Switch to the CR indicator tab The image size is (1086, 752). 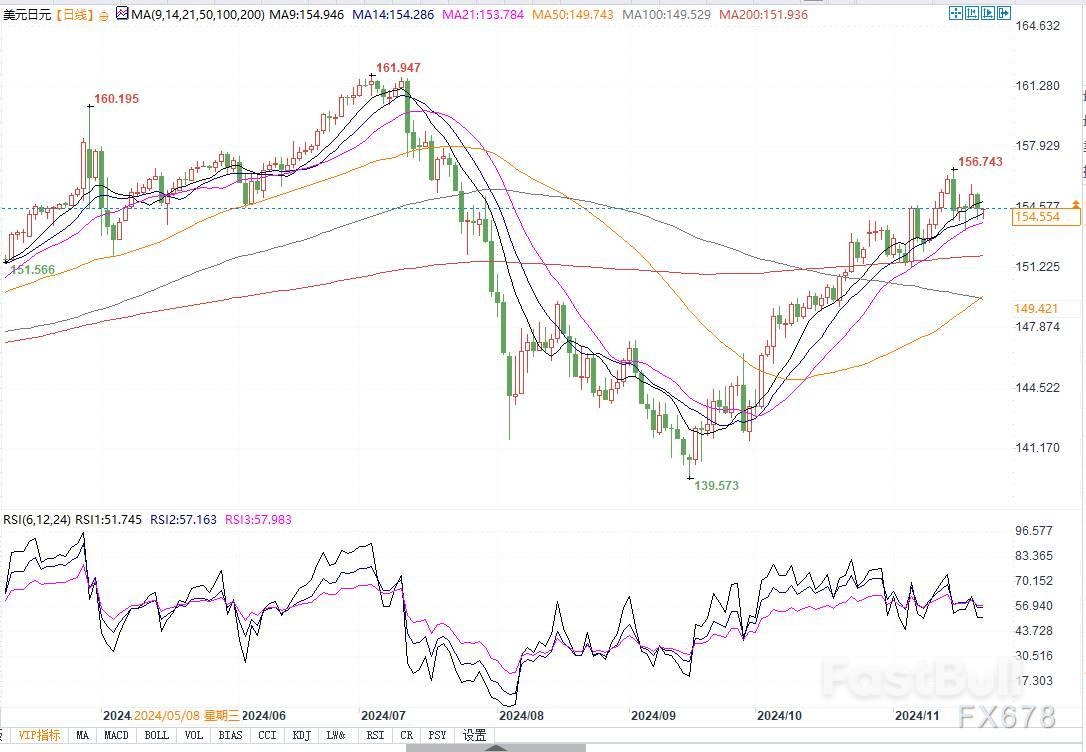(407, 735)
